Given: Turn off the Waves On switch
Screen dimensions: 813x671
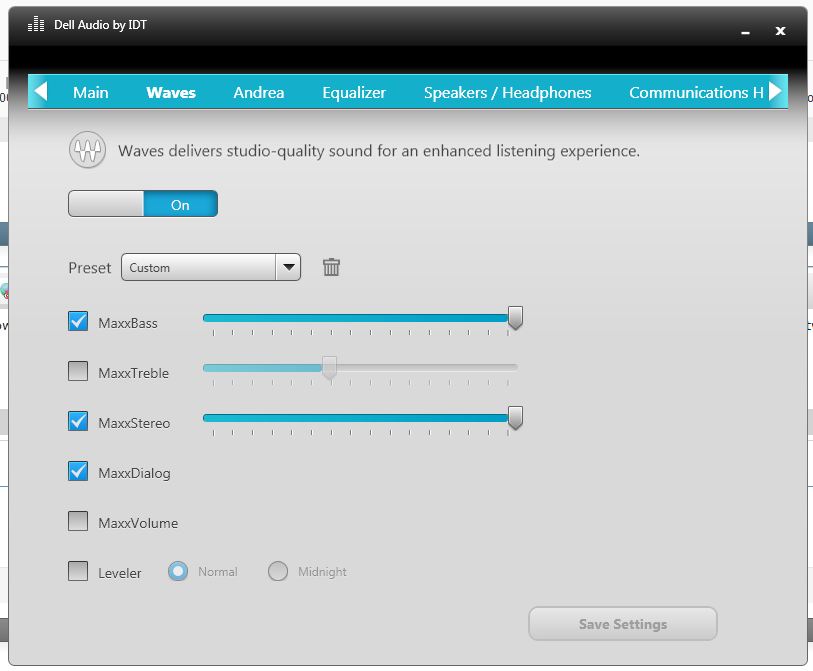Looking at the screenshot, I should coord(143,204).
